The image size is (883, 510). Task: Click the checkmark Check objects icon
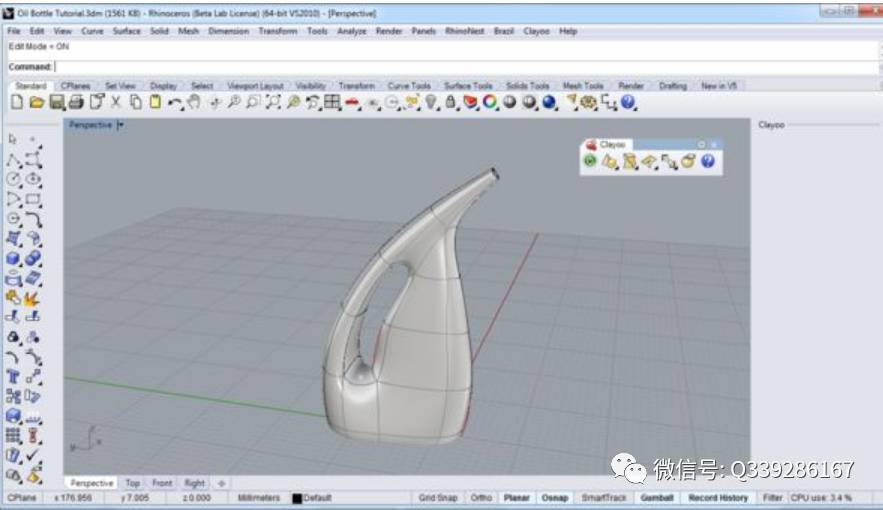coord(33,454)
